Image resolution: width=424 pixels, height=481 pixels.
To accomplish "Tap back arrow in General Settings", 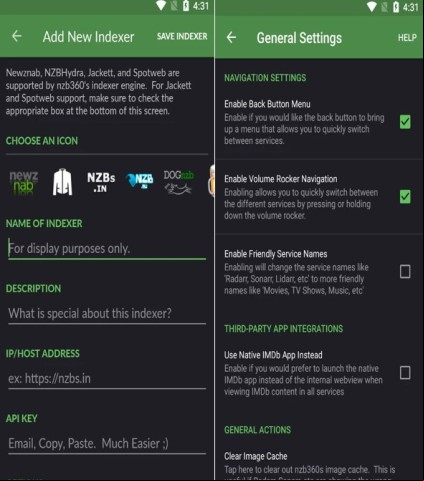I will click(x=231, y=37).
